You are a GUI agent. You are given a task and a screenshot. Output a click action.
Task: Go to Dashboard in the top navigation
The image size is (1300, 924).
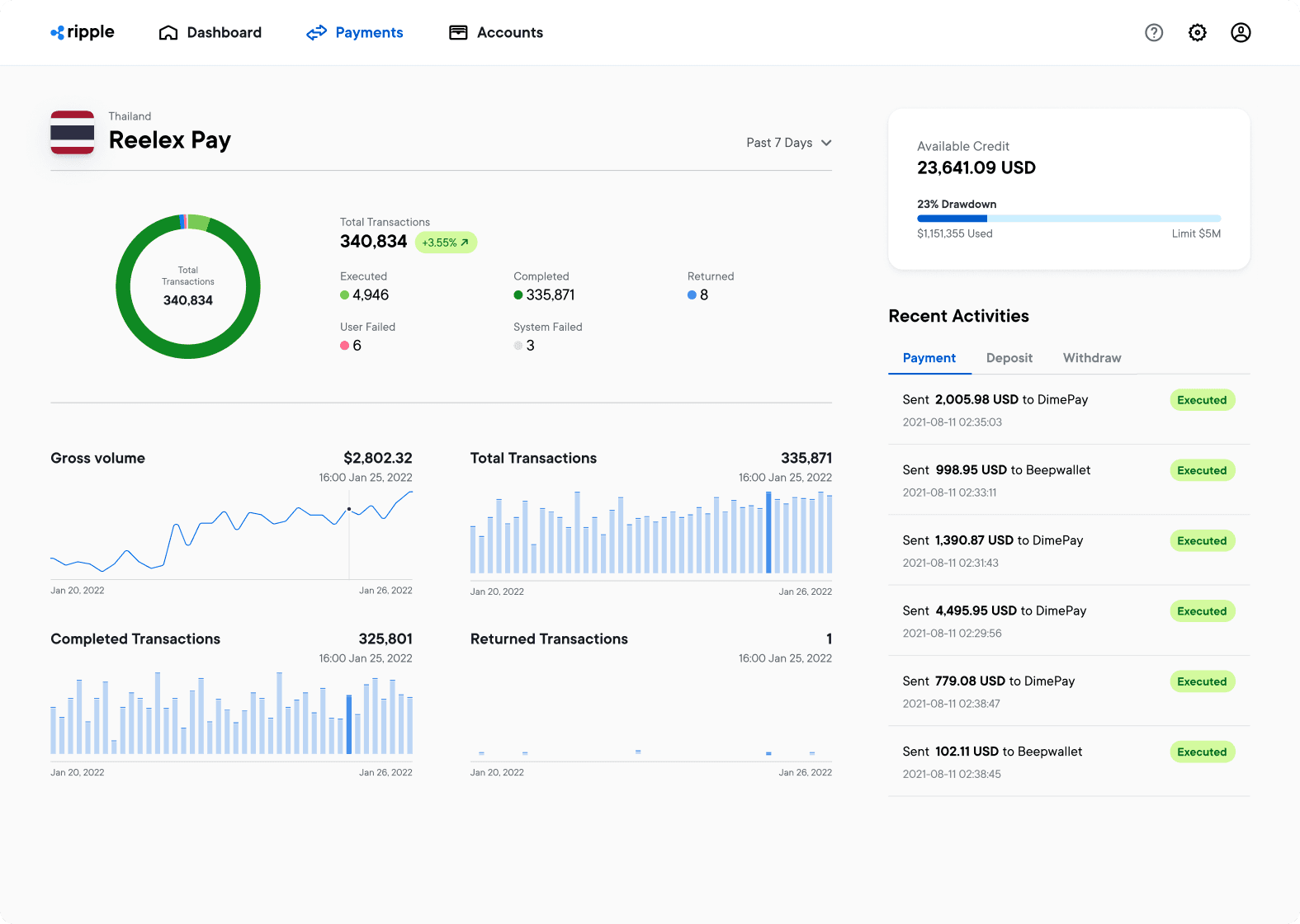[x=224, y=33]
